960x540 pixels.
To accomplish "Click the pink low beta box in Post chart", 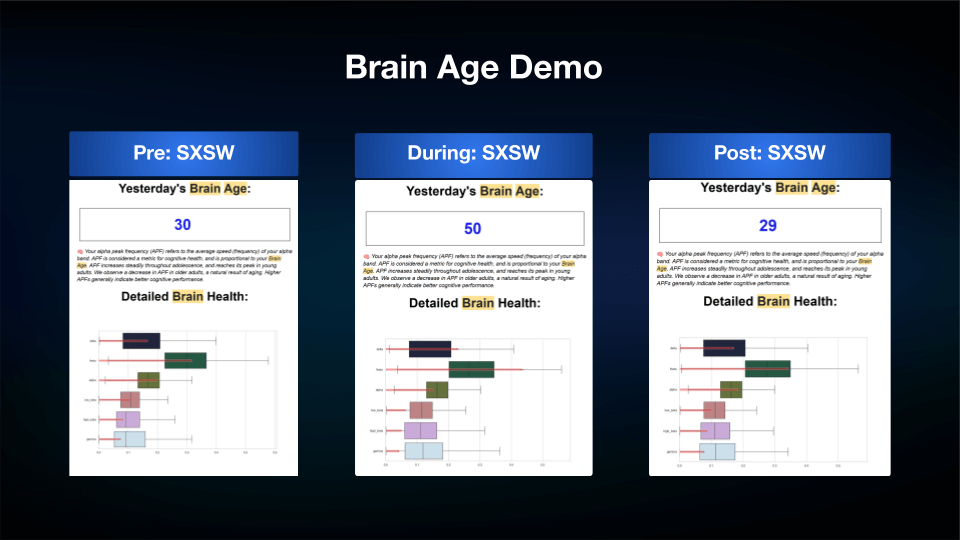I will coord(714,410).
